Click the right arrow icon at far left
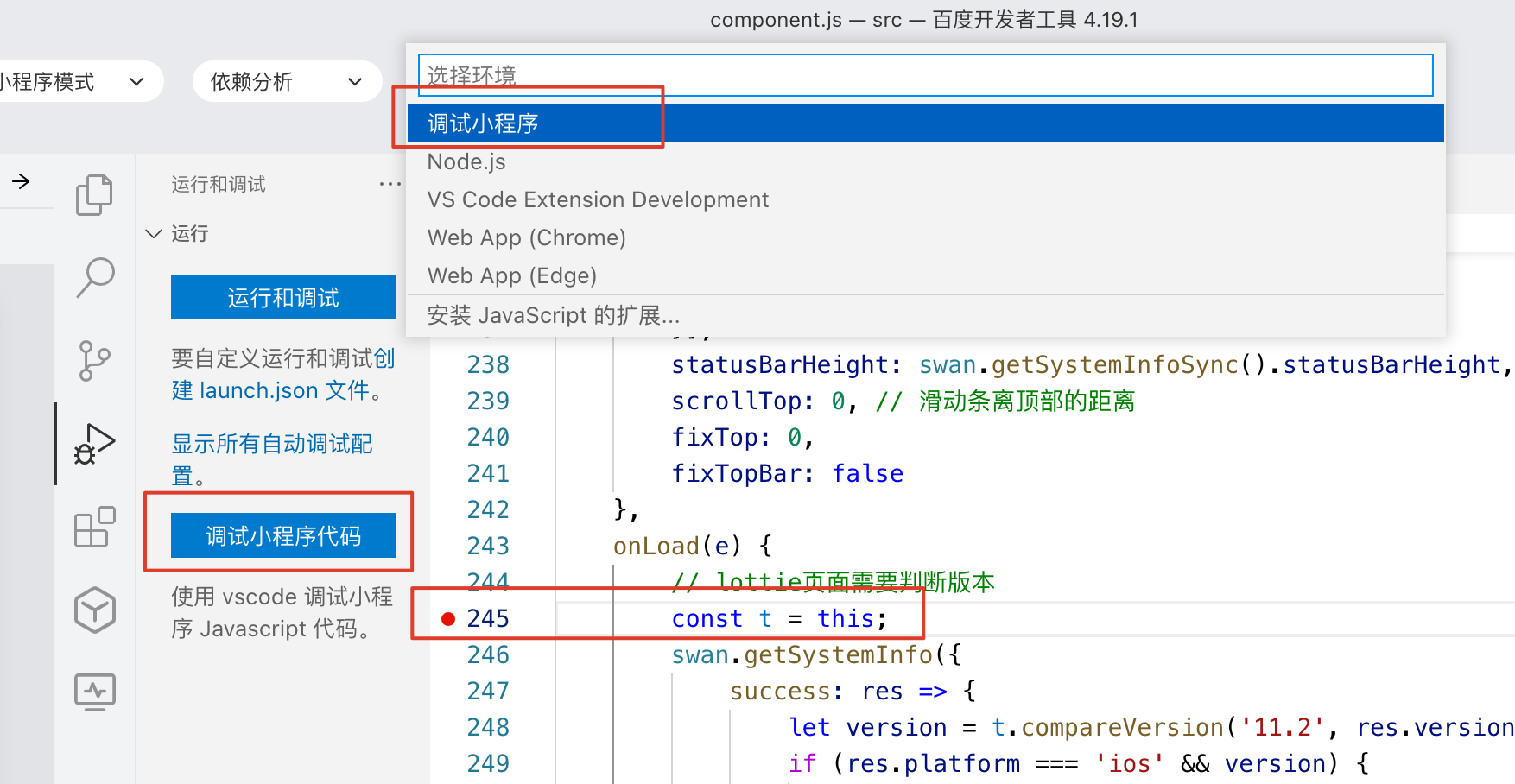 point(21,181)
